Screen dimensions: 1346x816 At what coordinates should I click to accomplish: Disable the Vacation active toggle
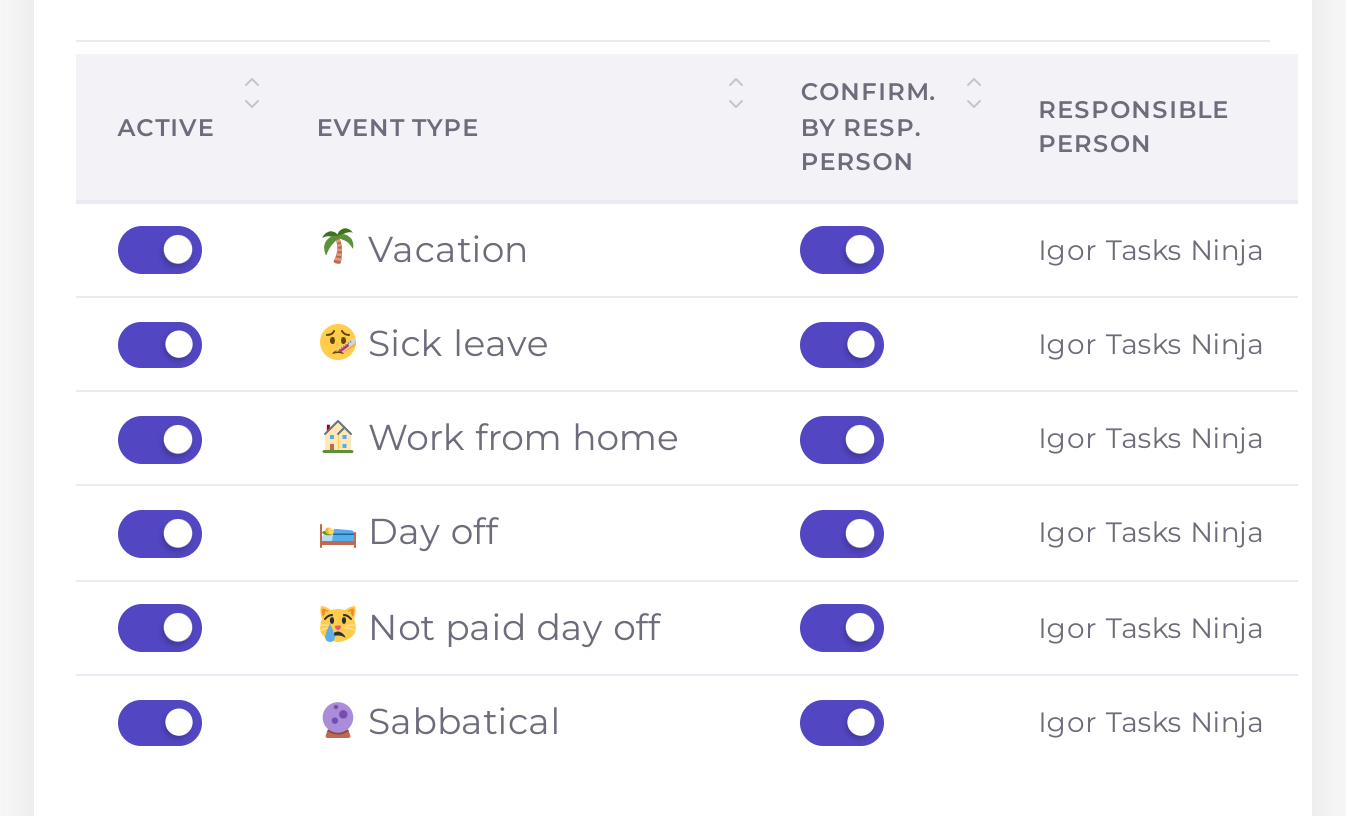tap(160, 250)
